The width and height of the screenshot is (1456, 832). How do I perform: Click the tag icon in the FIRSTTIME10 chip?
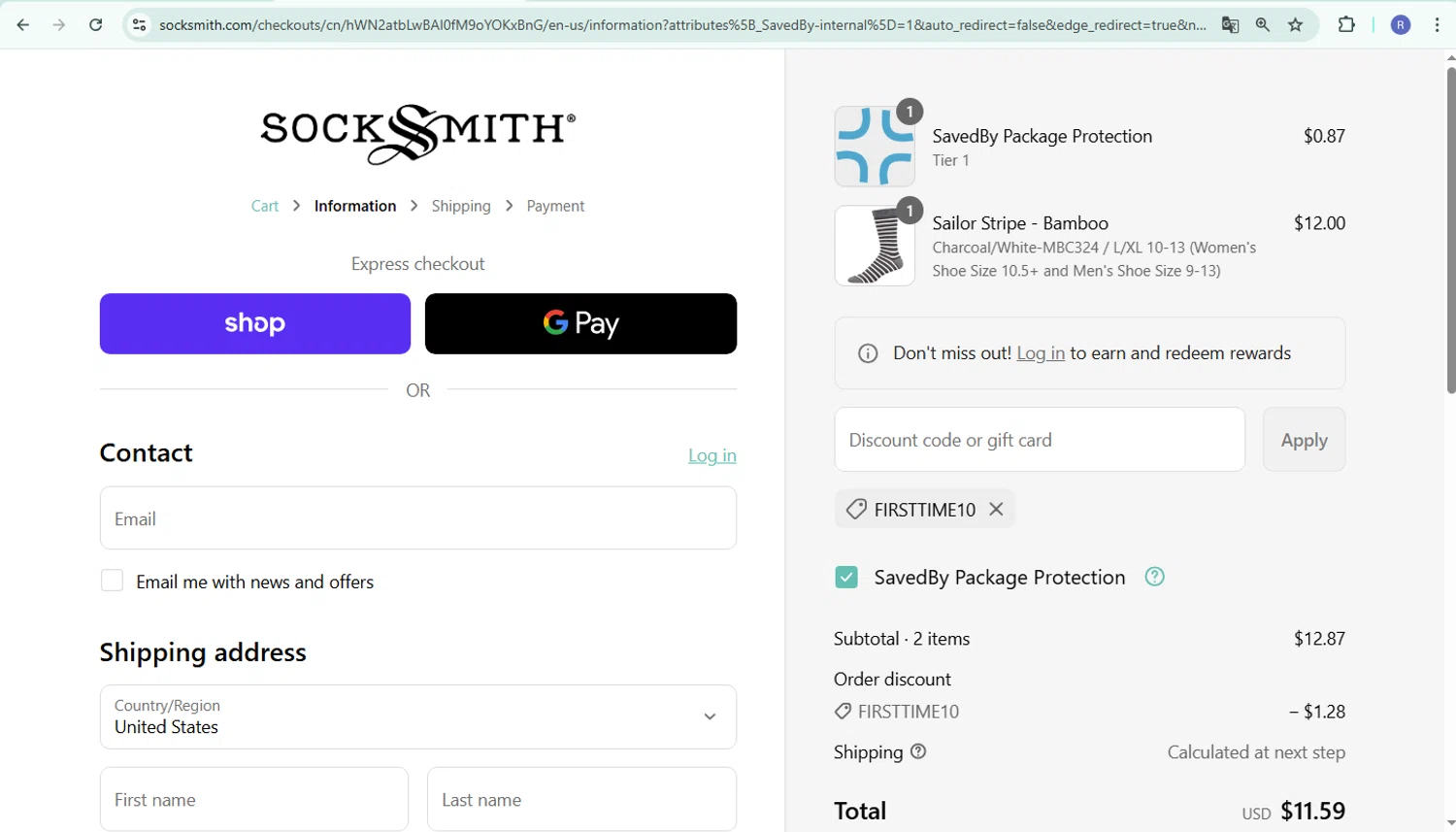[x=856, y=509]
